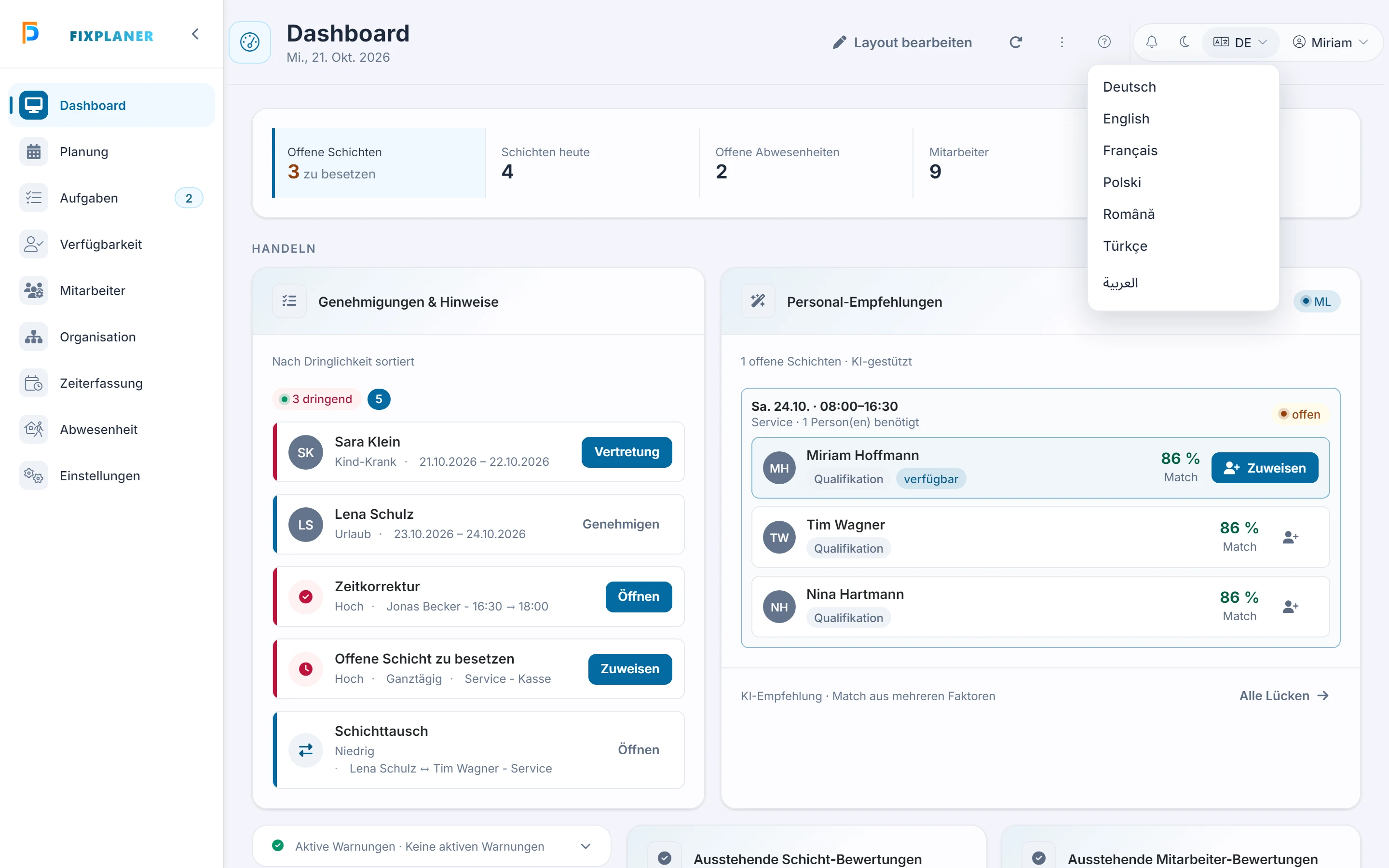Open the Miriam user menu
Image resolution: width=1389 pixels, height=868 pixels.
click(1330, 42)
